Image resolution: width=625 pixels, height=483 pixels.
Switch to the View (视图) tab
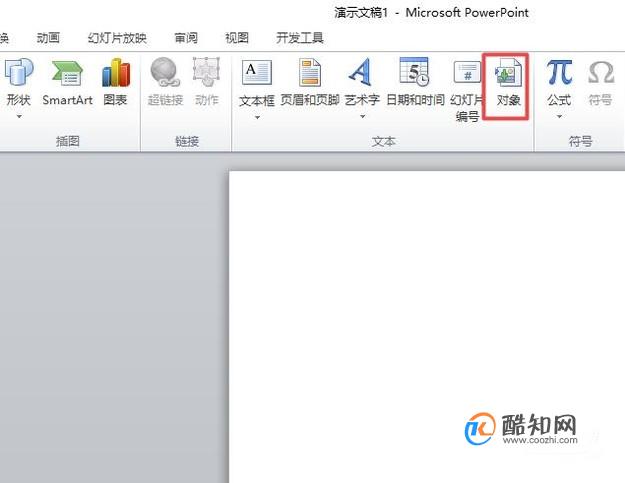pos(237,38)
